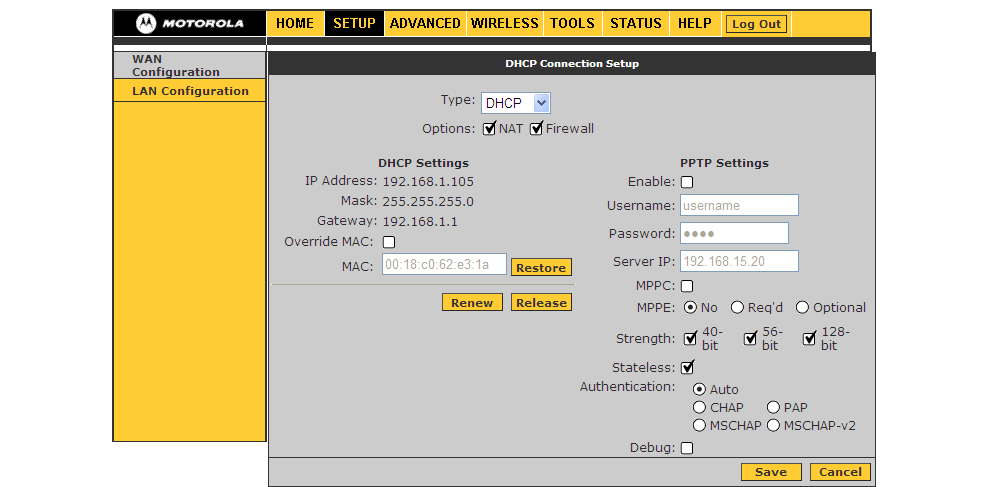Enable PPTP checkbox

[x=687, y=182]
